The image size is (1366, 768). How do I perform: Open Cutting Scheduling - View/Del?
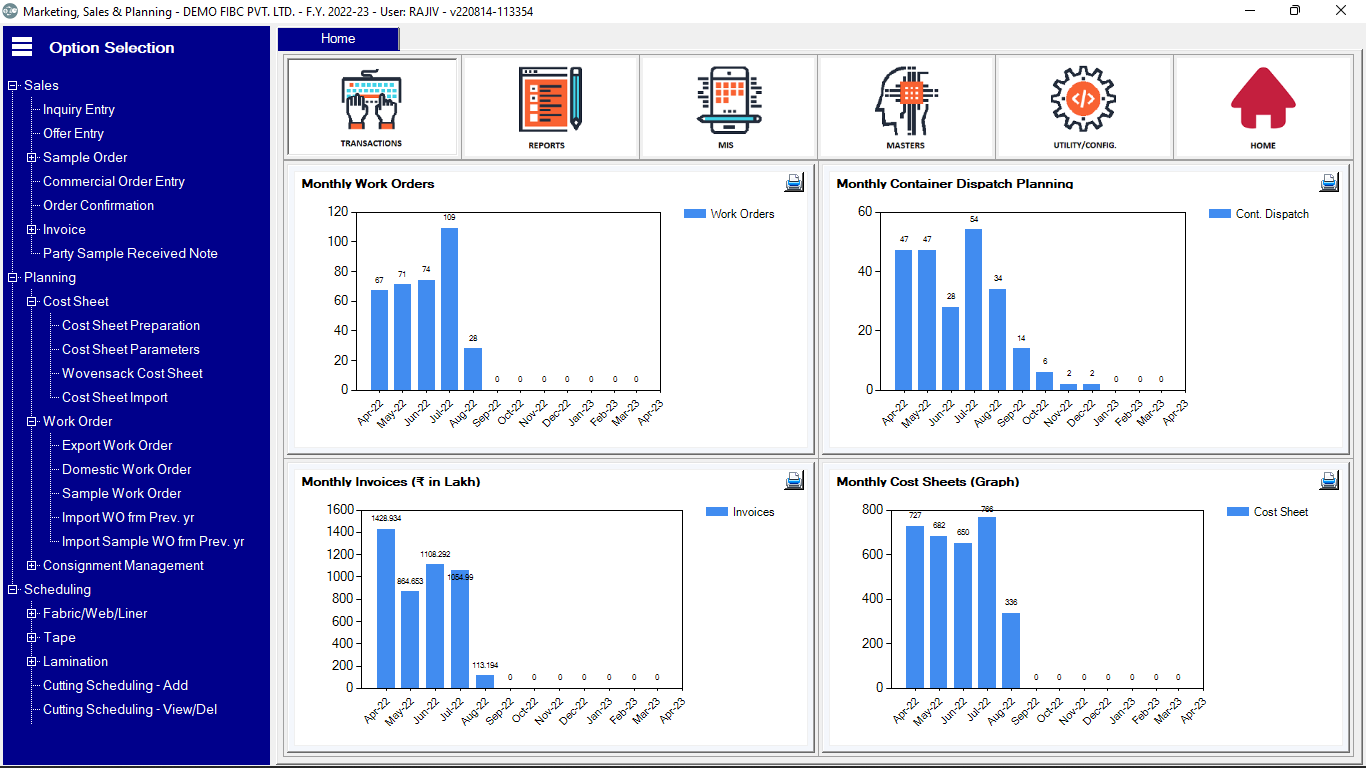130,710
